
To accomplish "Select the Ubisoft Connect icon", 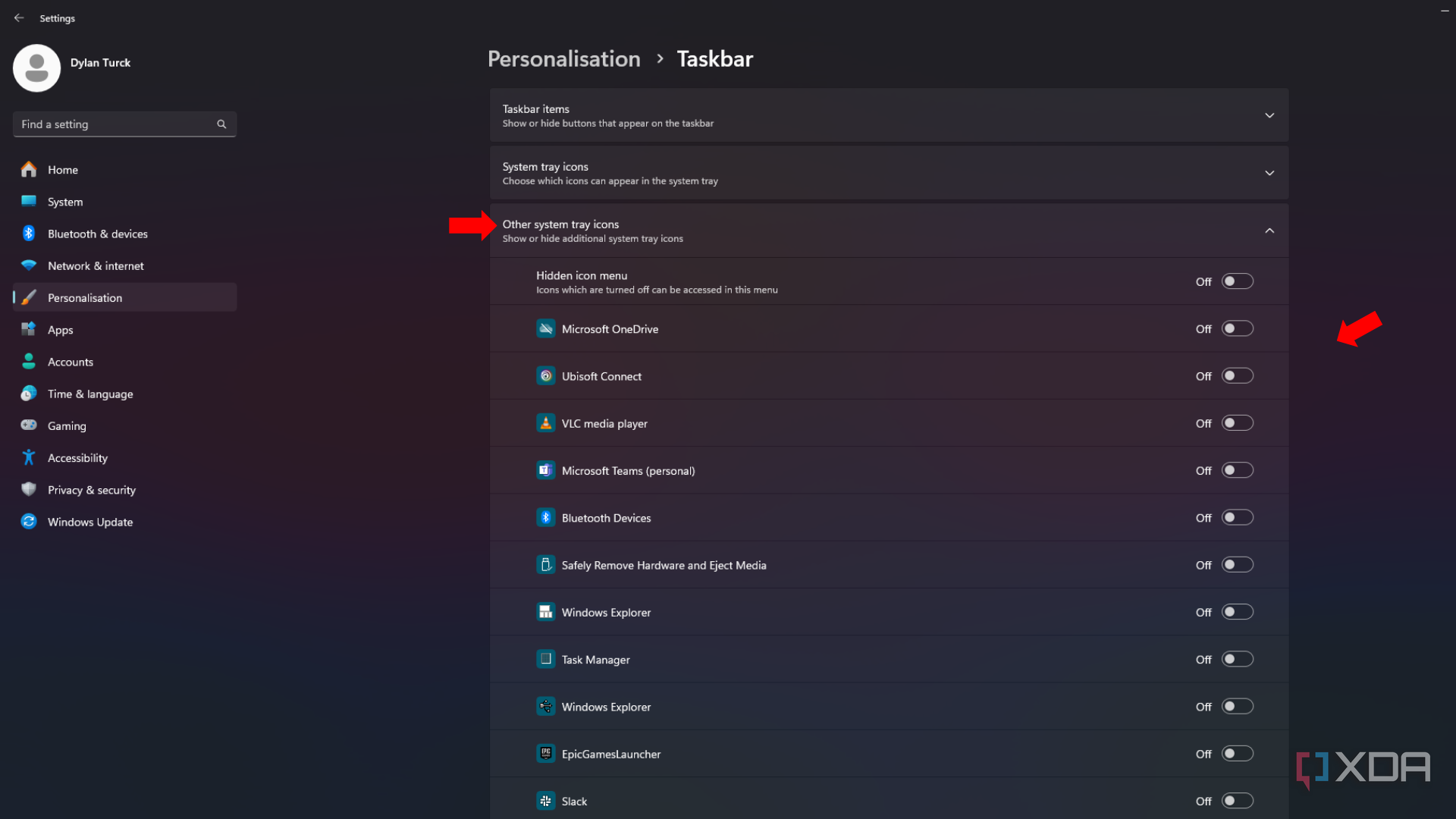I will tap(545, 375).
